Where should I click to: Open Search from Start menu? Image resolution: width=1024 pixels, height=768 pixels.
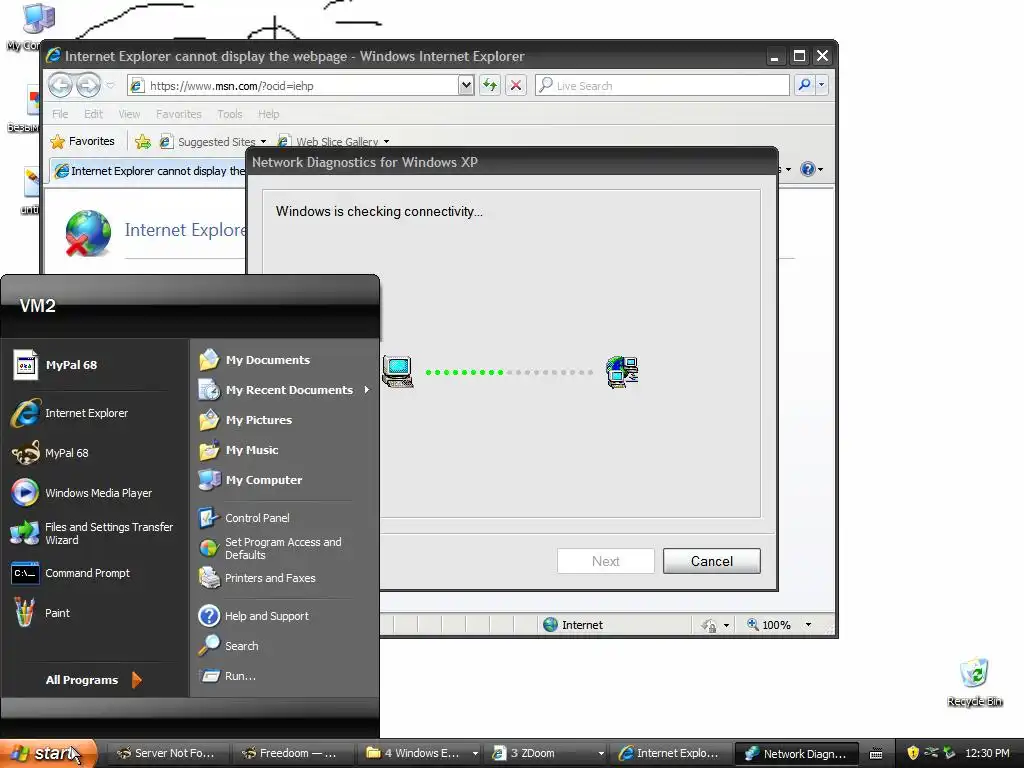pos(284,646)
